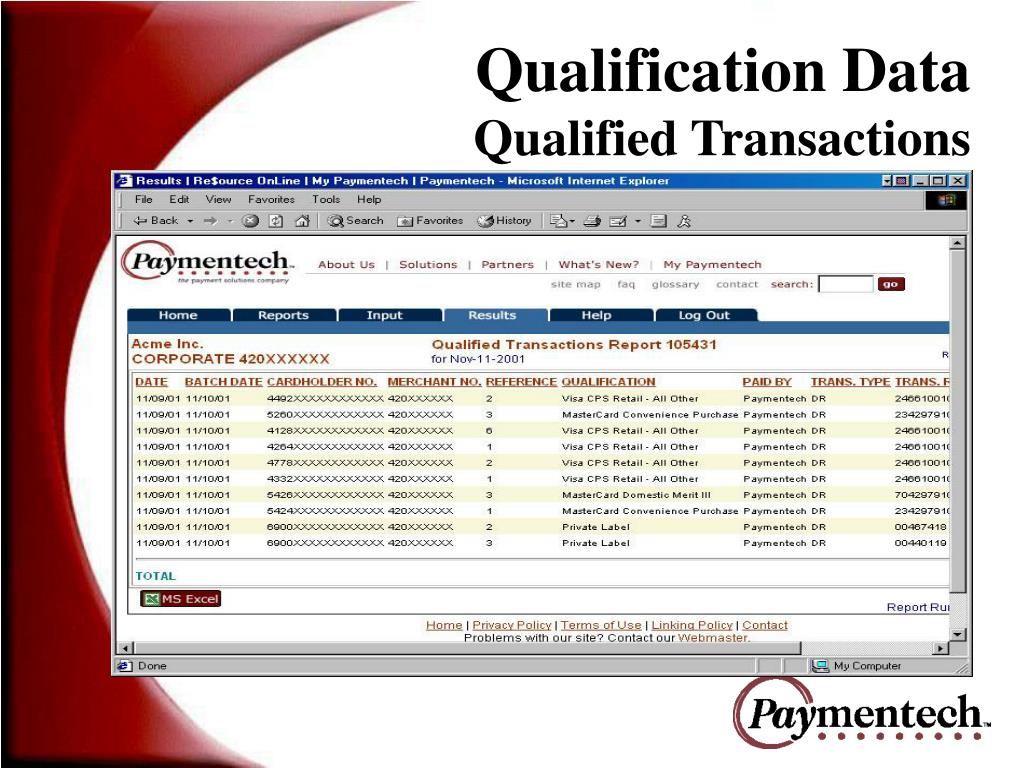Open the Help menu in the menu bar
1024x768 pixels.
click(368, 199)
